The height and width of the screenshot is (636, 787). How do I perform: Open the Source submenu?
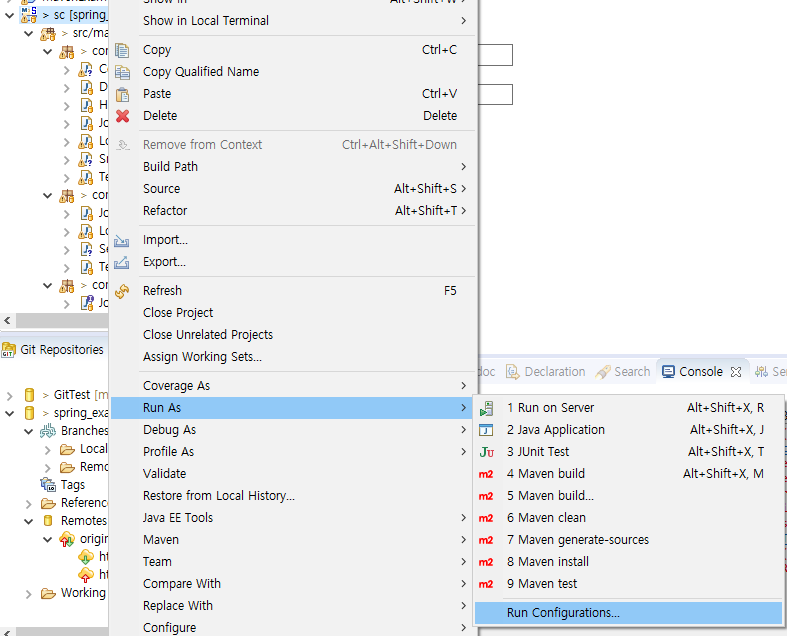(292, 189)
